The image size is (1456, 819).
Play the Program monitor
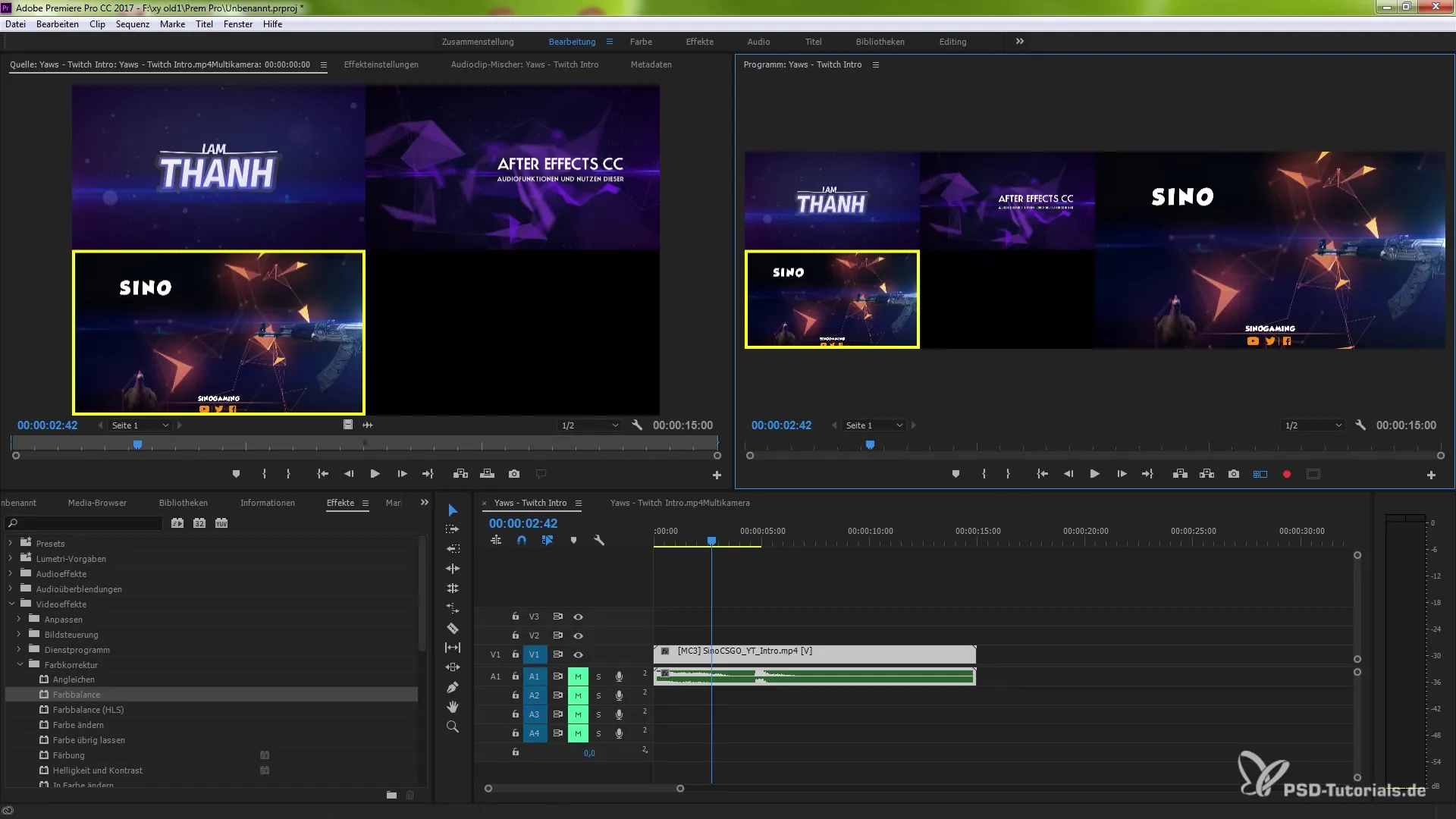tap(1094, 474)
